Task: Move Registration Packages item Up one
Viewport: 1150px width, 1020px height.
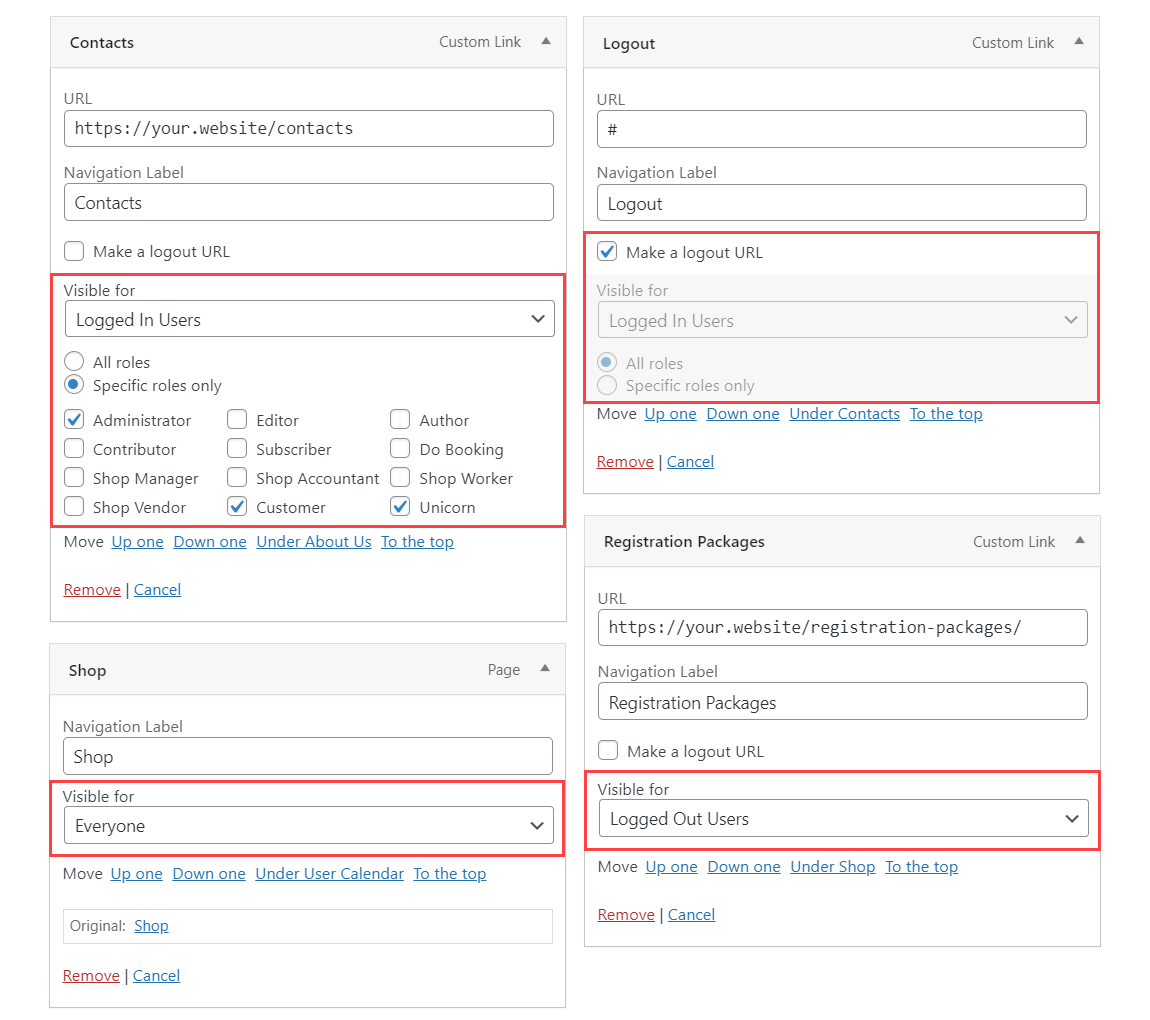Action: coord(671,867)
